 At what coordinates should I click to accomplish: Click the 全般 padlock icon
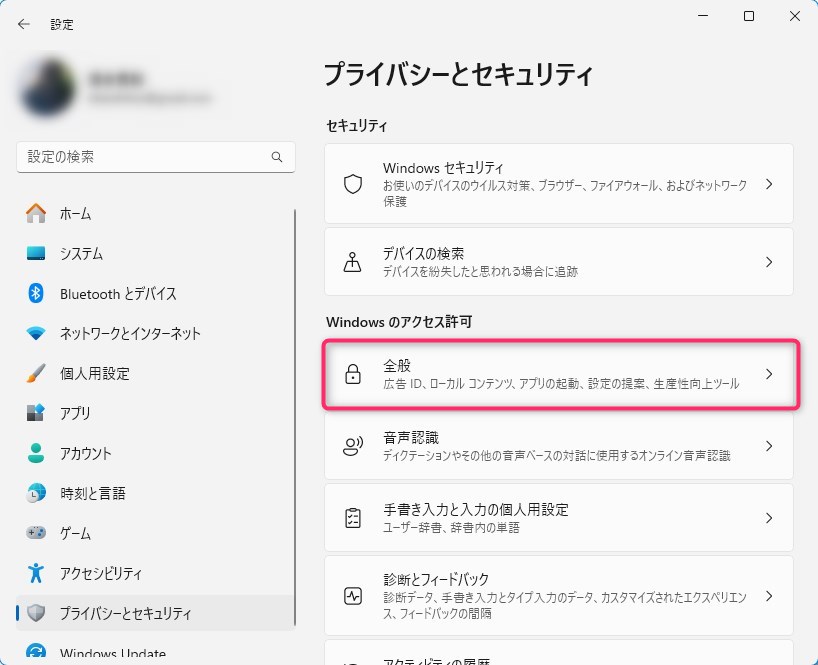(x=352, y=374)
